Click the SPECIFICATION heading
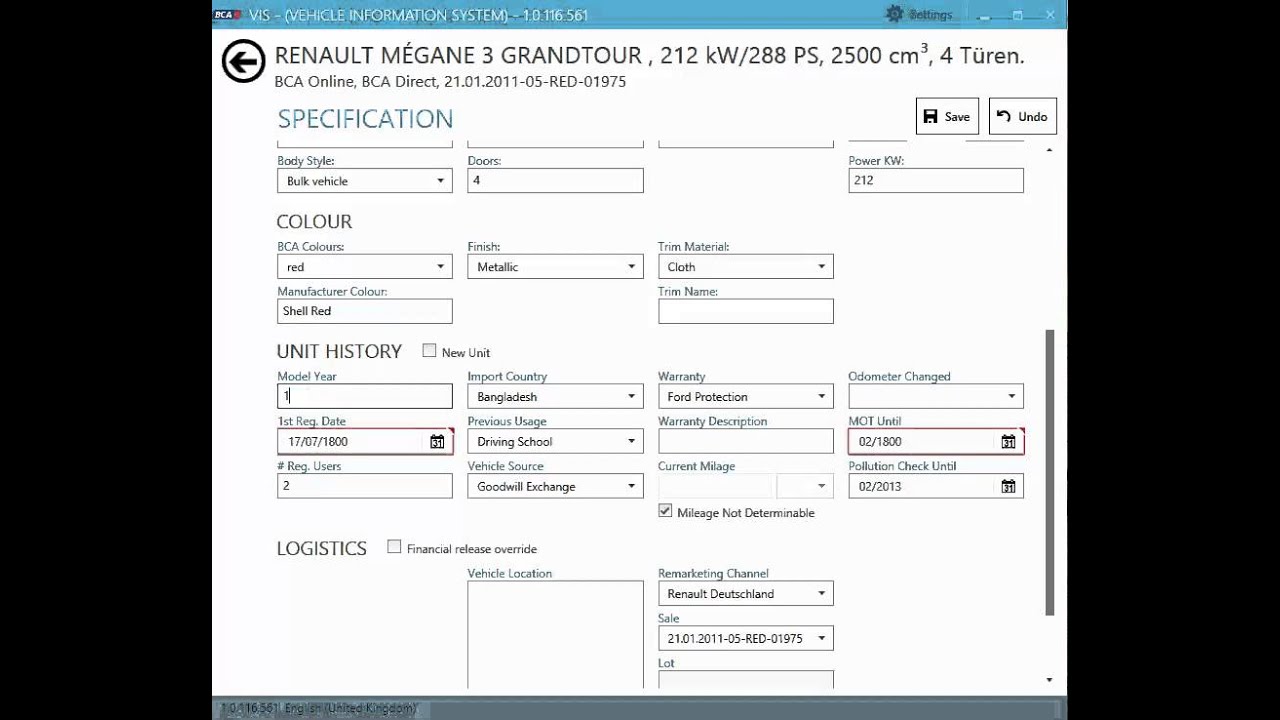Screen dimensions: 1280x720 tap(365, 119)
